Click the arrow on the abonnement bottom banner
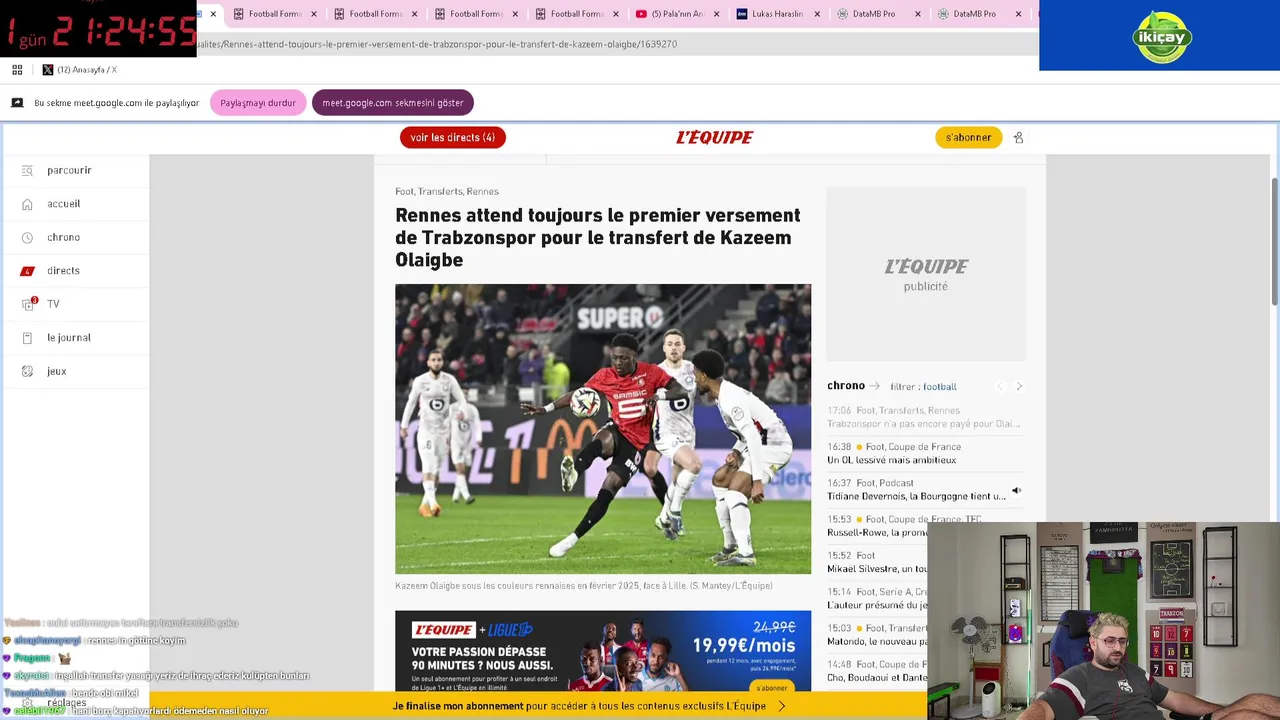 781,706
